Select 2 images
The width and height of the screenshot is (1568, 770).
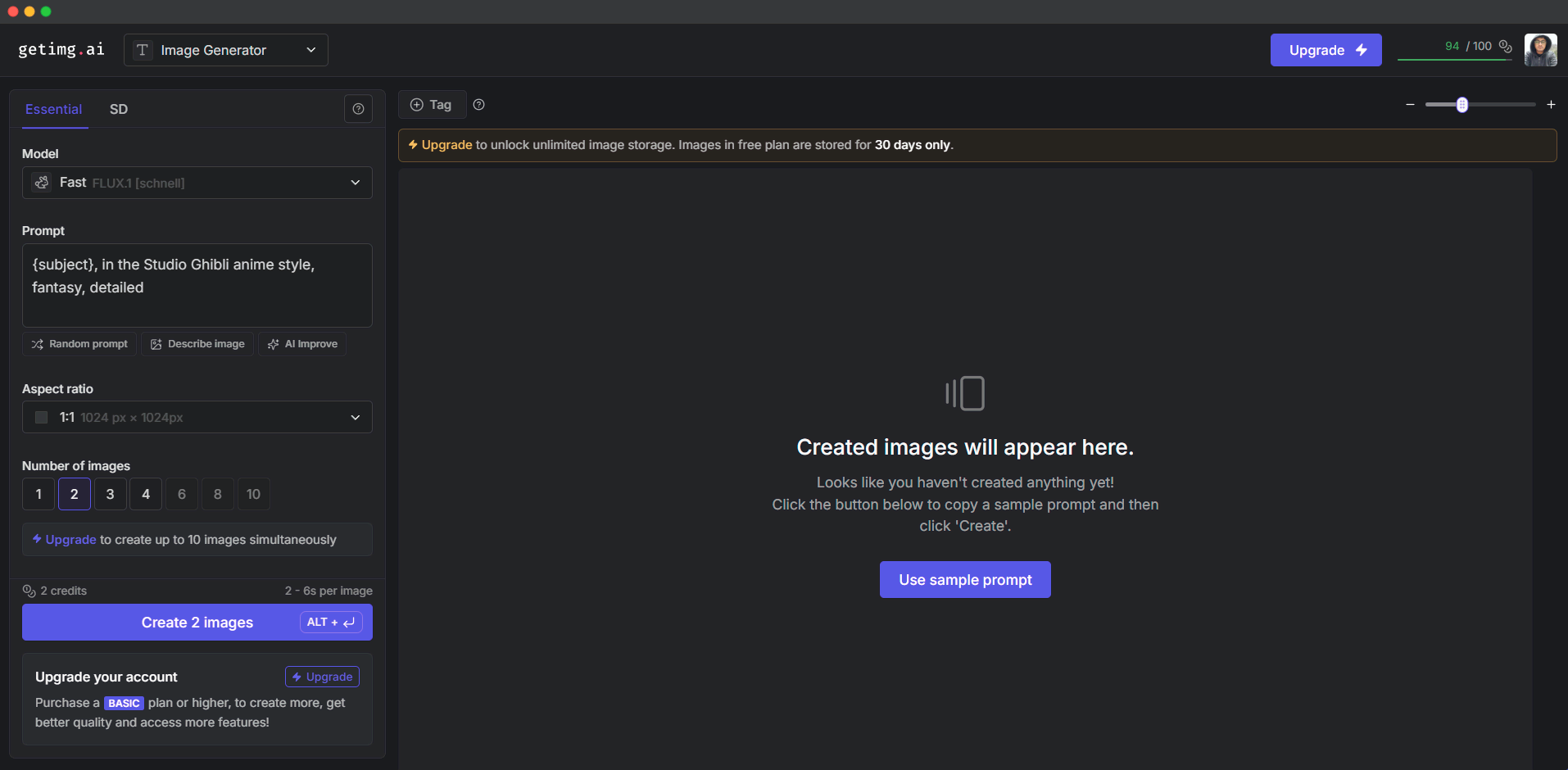(75, 494)
